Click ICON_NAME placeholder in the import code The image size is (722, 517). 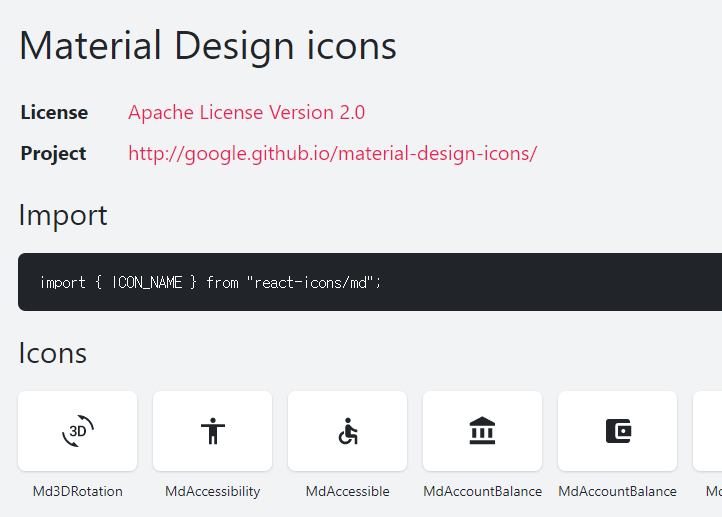(x=147, y=283)
